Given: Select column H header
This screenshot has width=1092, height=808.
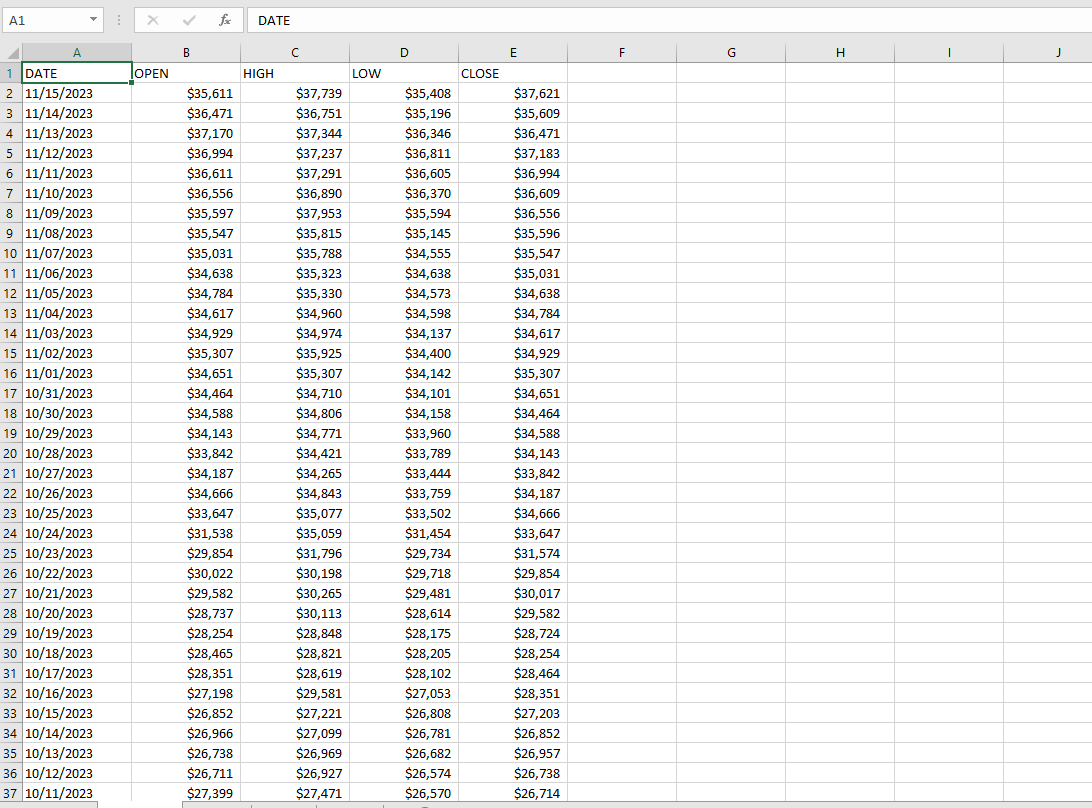Looking at the screenshot, I should pyautogui.click(x=840, y=53).
